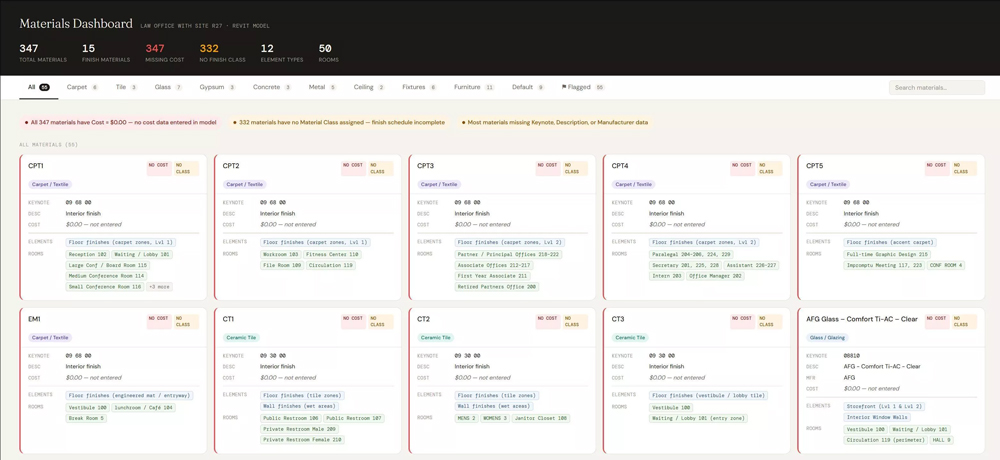Click the Storefront (Lvl 1 & Lvl 2) chip
The height and width of the screenshot is (460, 1000).
[x=885, y=406]
